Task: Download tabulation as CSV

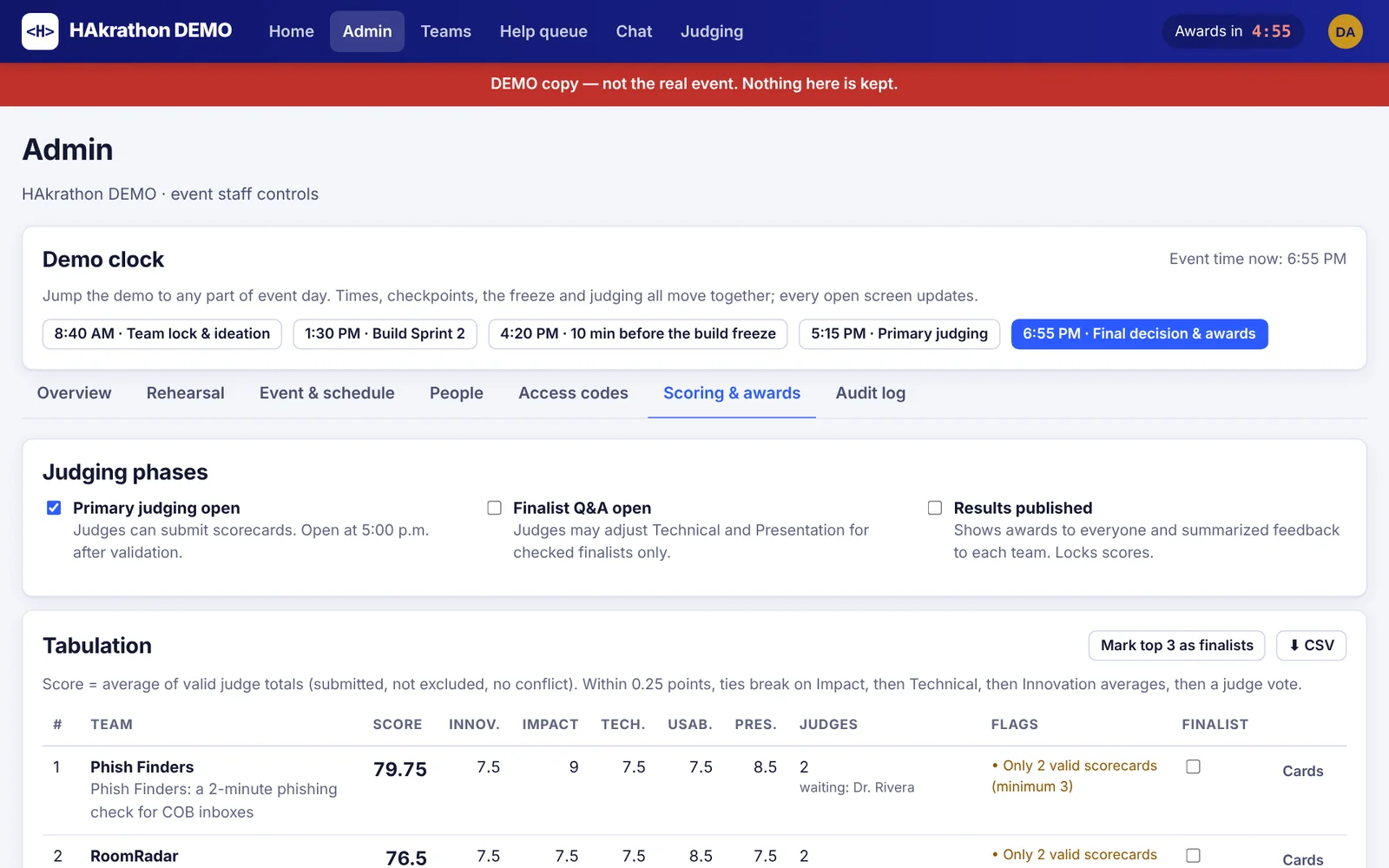Action: click(1311, 645)
